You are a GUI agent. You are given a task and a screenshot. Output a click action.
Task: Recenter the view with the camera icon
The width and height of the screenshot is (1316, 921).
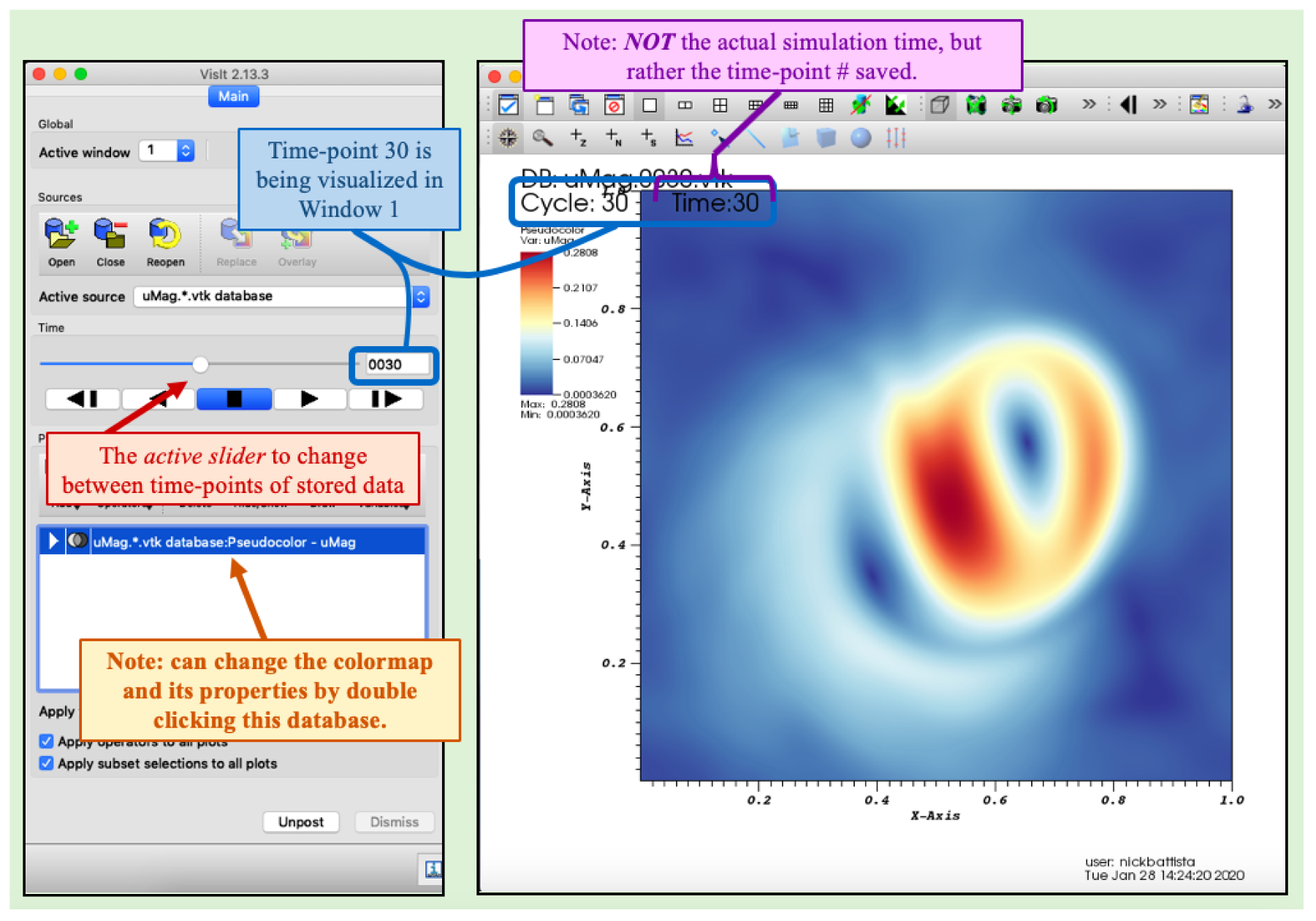(1011, 105)
